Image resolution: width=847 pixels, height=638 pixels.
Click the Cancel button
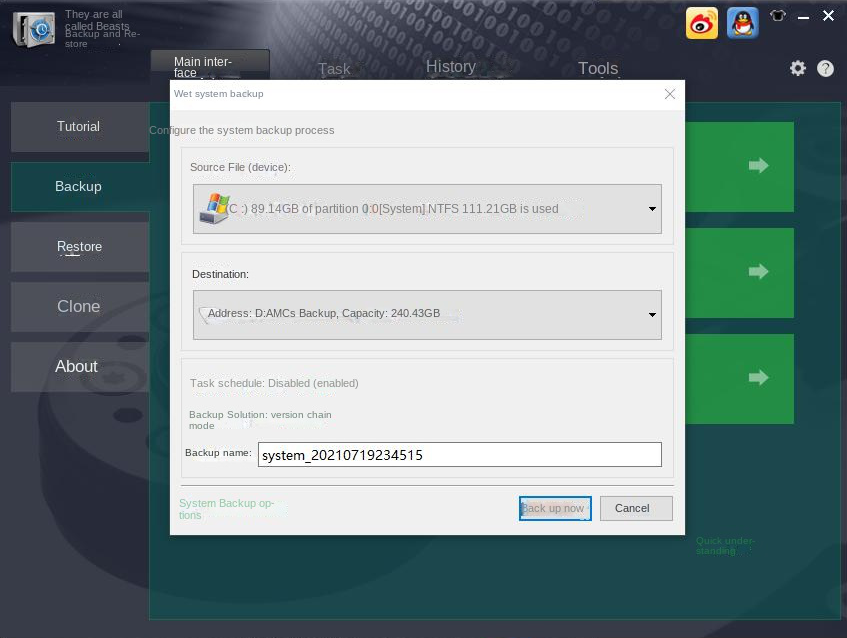(635, 508)
